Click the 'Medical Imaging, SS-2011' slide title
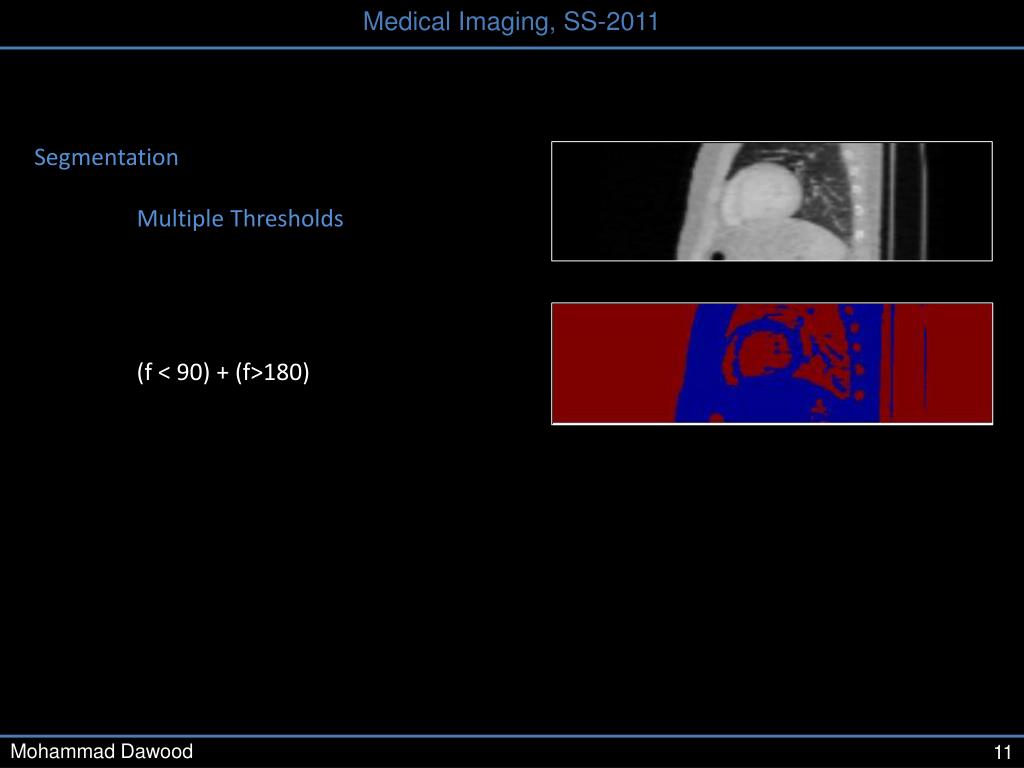The width and height of the screenshot is (1024, 768). point(510,22)
